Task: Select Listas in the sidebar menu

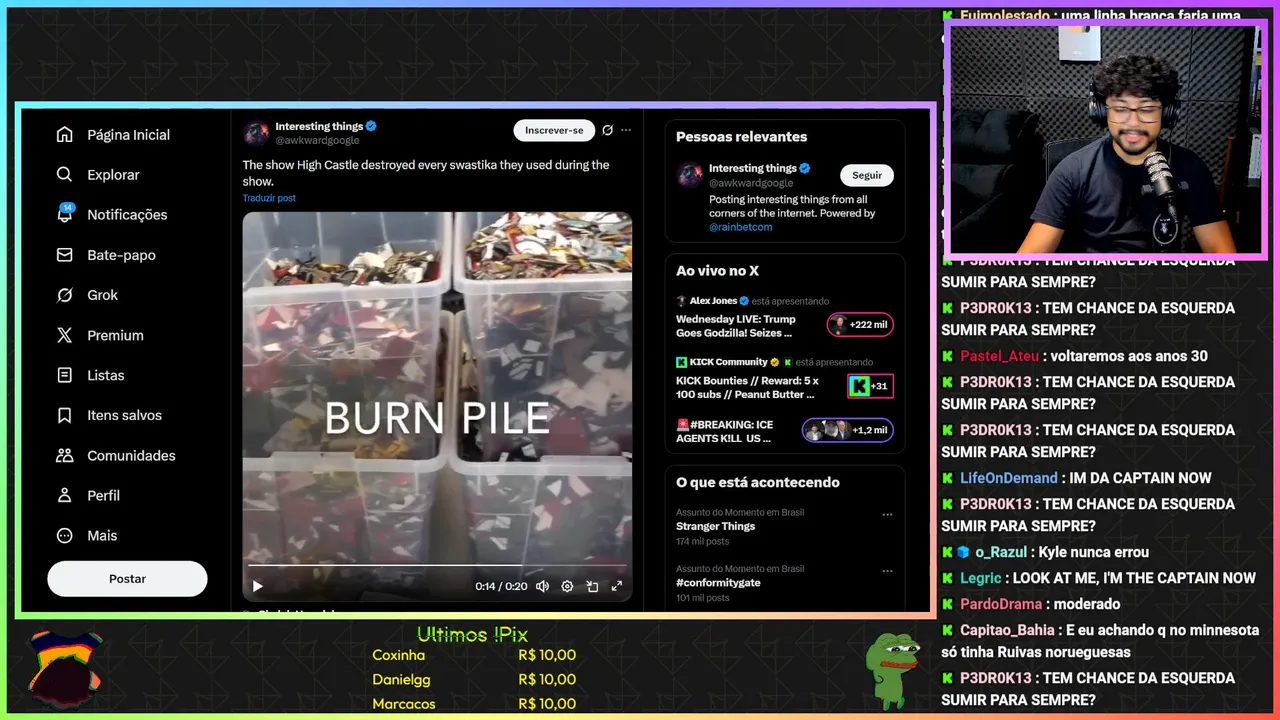Action: click(106, 375)
